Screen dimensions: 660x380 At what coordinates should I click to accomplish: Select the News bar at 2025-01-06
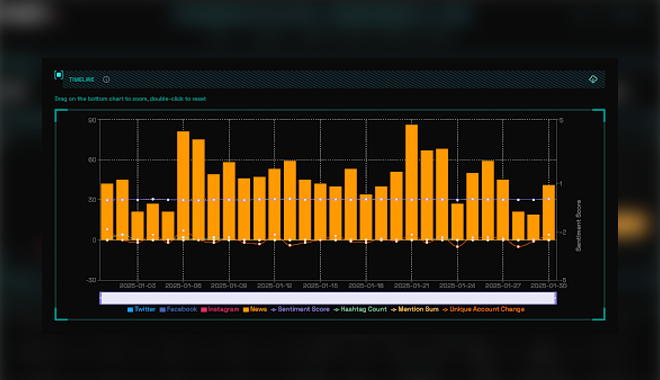point(183,186)
